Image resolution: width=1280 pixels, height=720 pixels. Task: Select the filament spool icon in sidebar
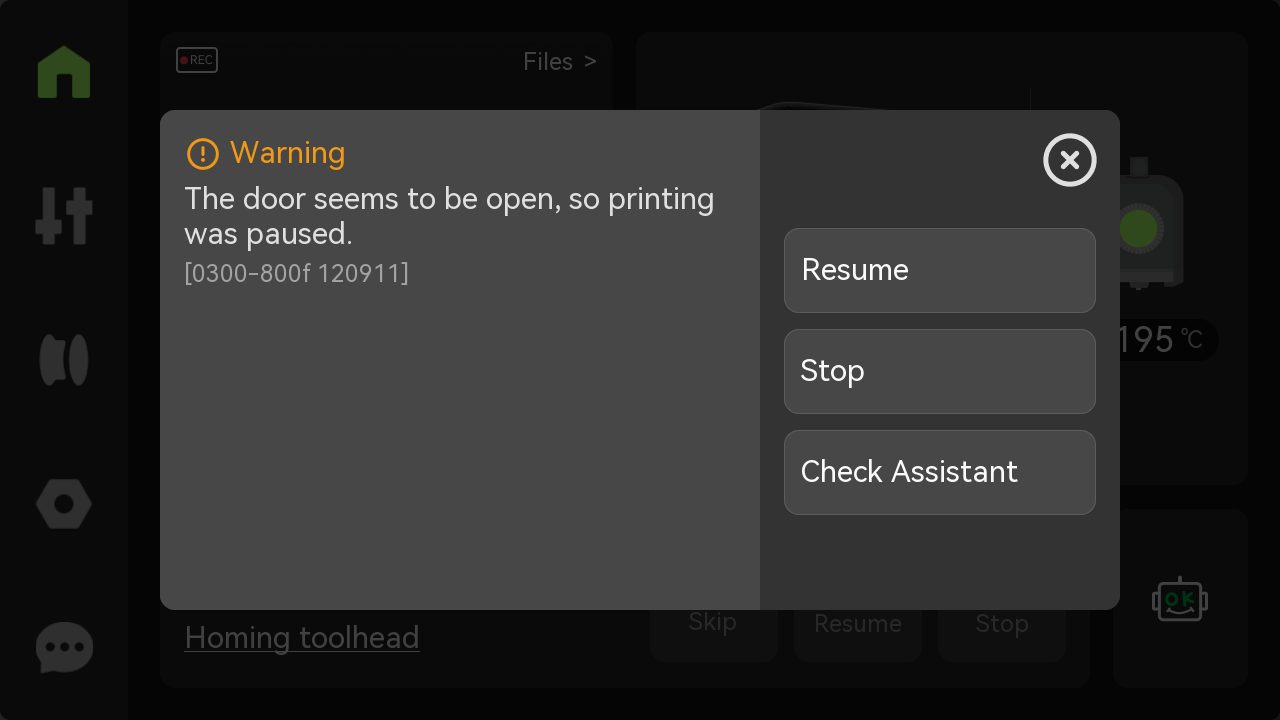tap(64, 360)
